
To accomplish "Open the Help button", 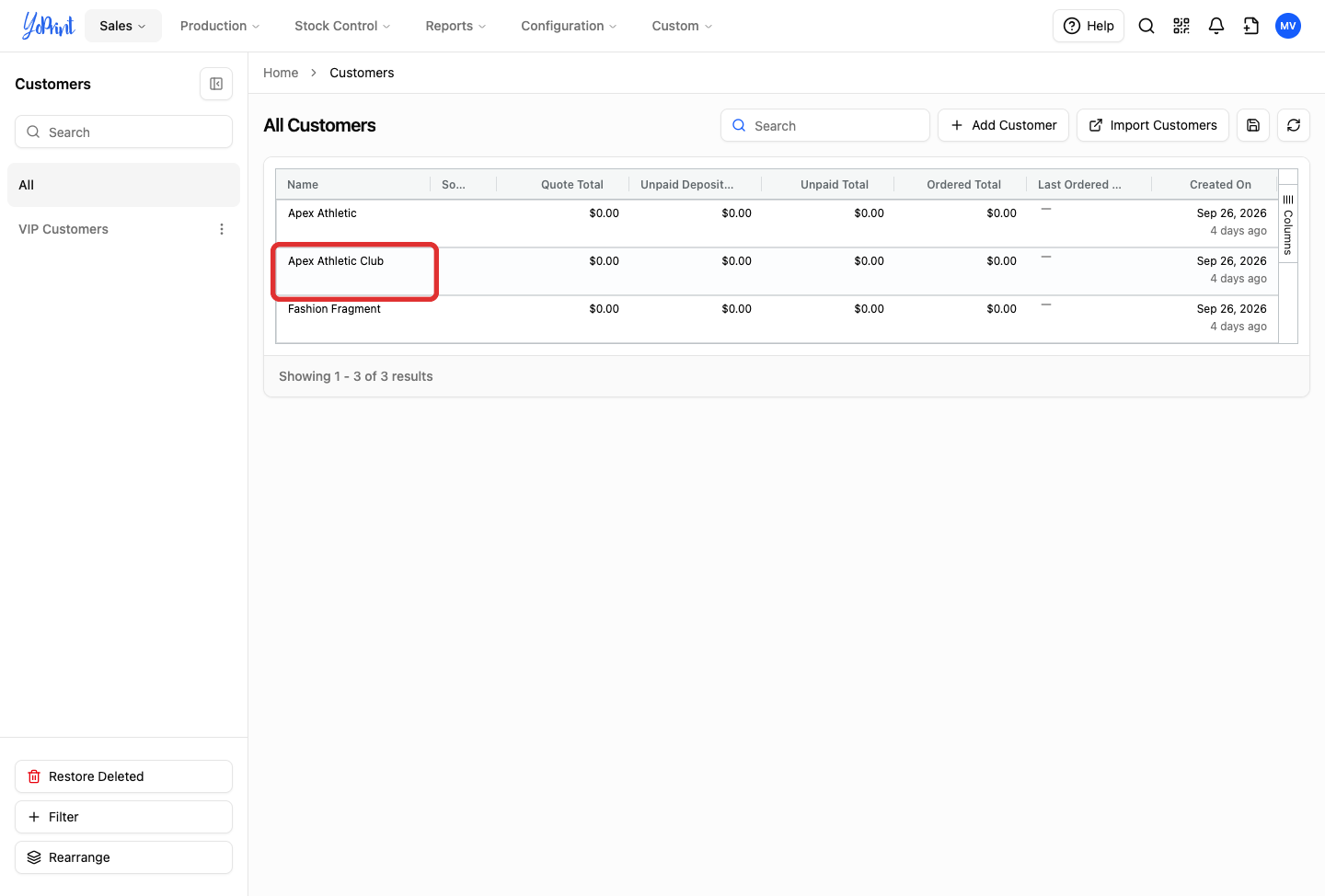I will 1089,26.
